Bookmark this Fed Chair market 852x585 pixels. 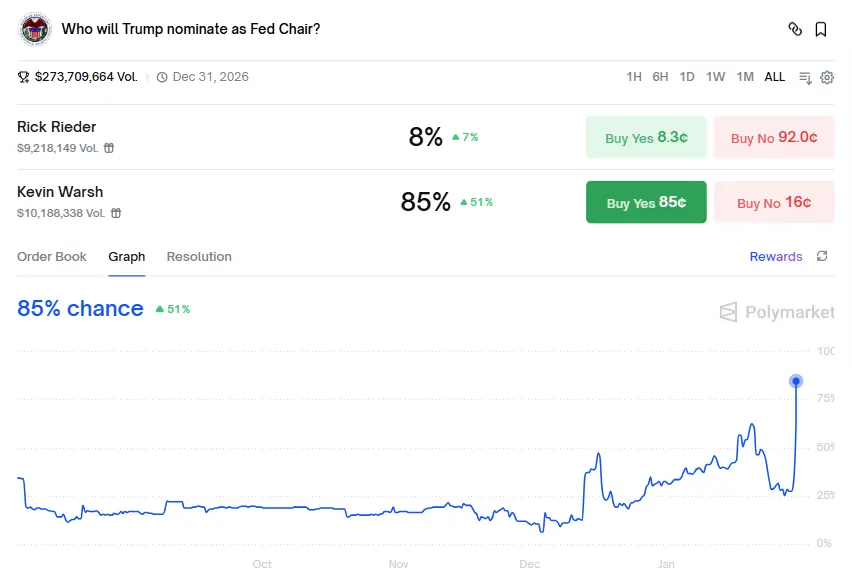tap(821, 29)
